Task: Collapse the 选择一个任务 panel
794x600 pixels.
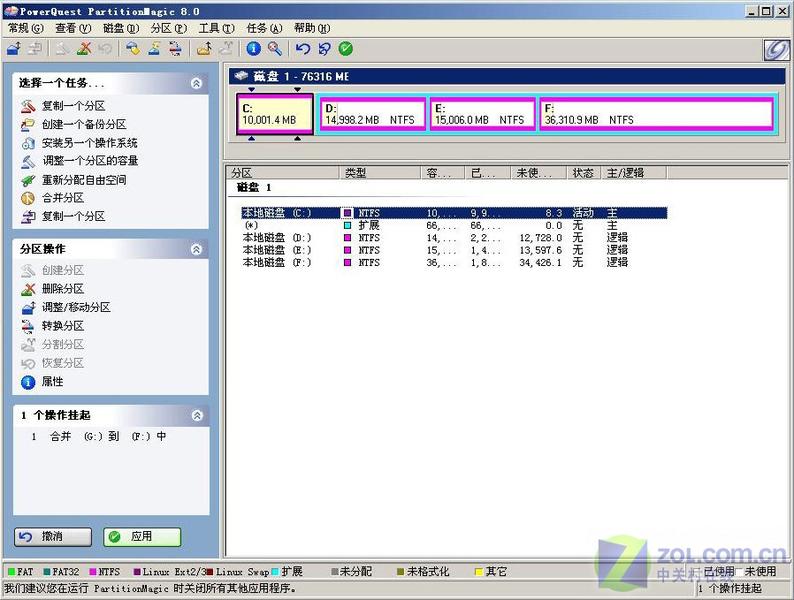Action: (196, 83)
